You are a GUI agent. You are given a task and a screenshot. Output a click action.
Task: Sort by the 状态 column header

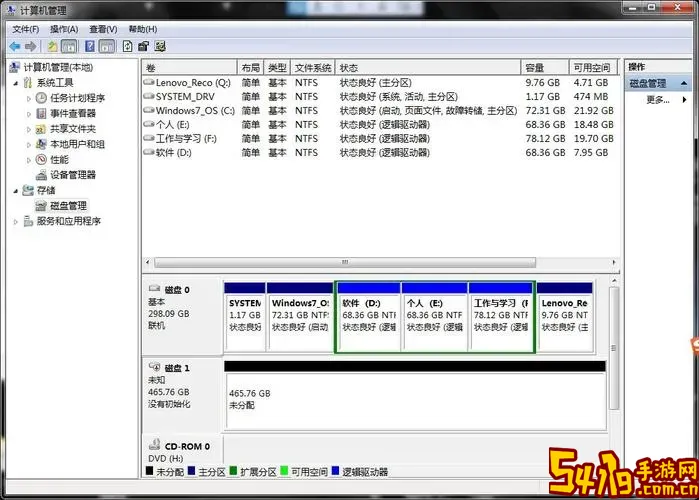tap(428, 68)
